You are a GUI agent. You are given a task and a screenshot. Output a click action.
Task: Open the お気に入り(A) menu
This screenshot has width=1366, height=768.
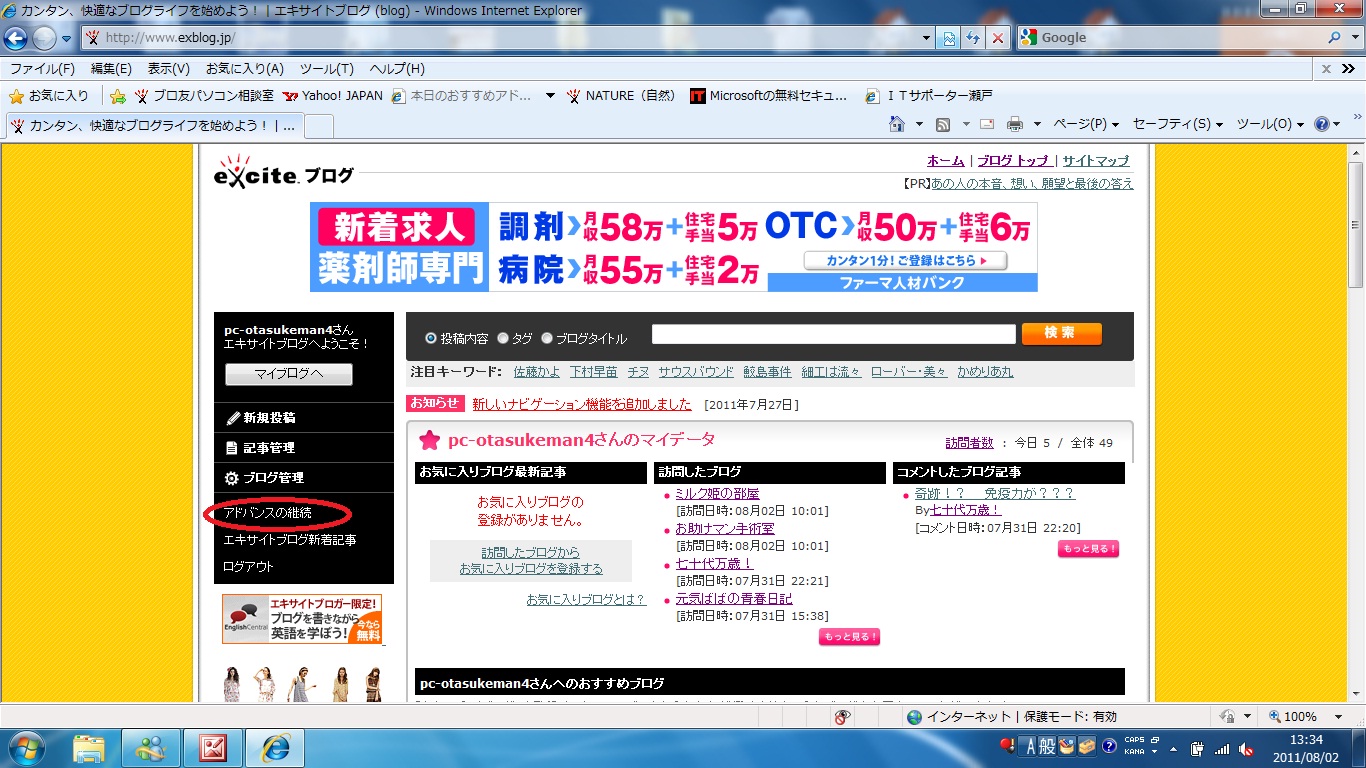pyautogui.click(x=245, y=69)
